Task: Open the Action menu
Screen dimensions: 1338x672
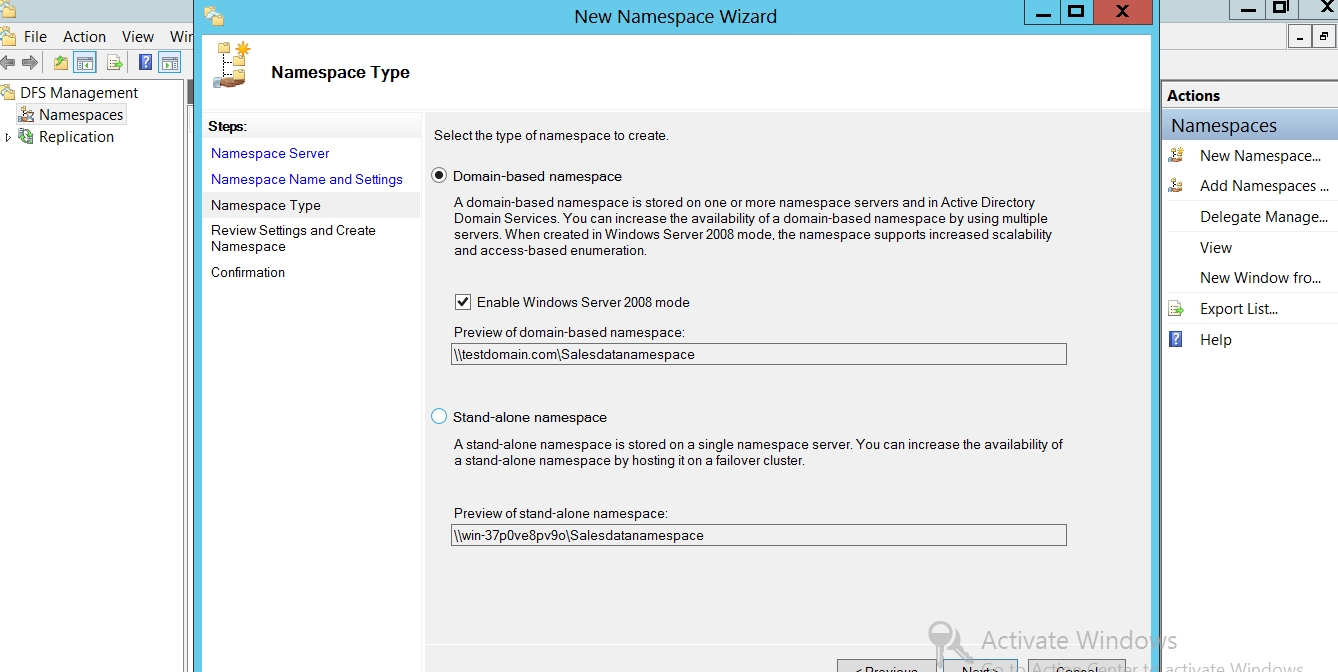Action: 84,37
